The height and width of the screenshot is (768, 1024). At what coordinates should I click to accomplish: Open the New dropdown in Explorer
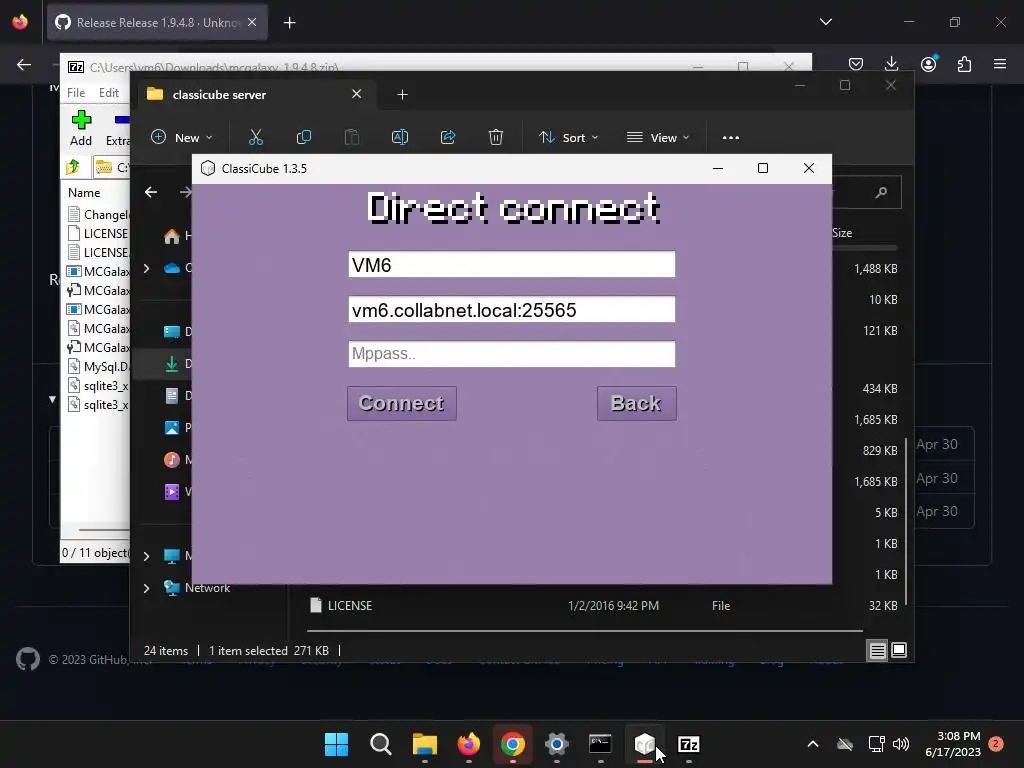(182, 137)
